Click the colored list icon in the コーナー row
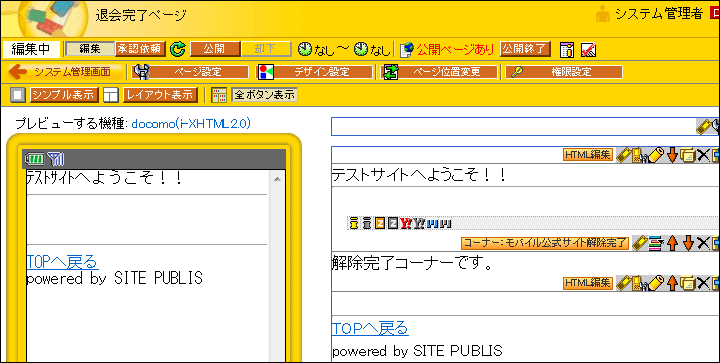720x363 pixels. coord(657,243)
